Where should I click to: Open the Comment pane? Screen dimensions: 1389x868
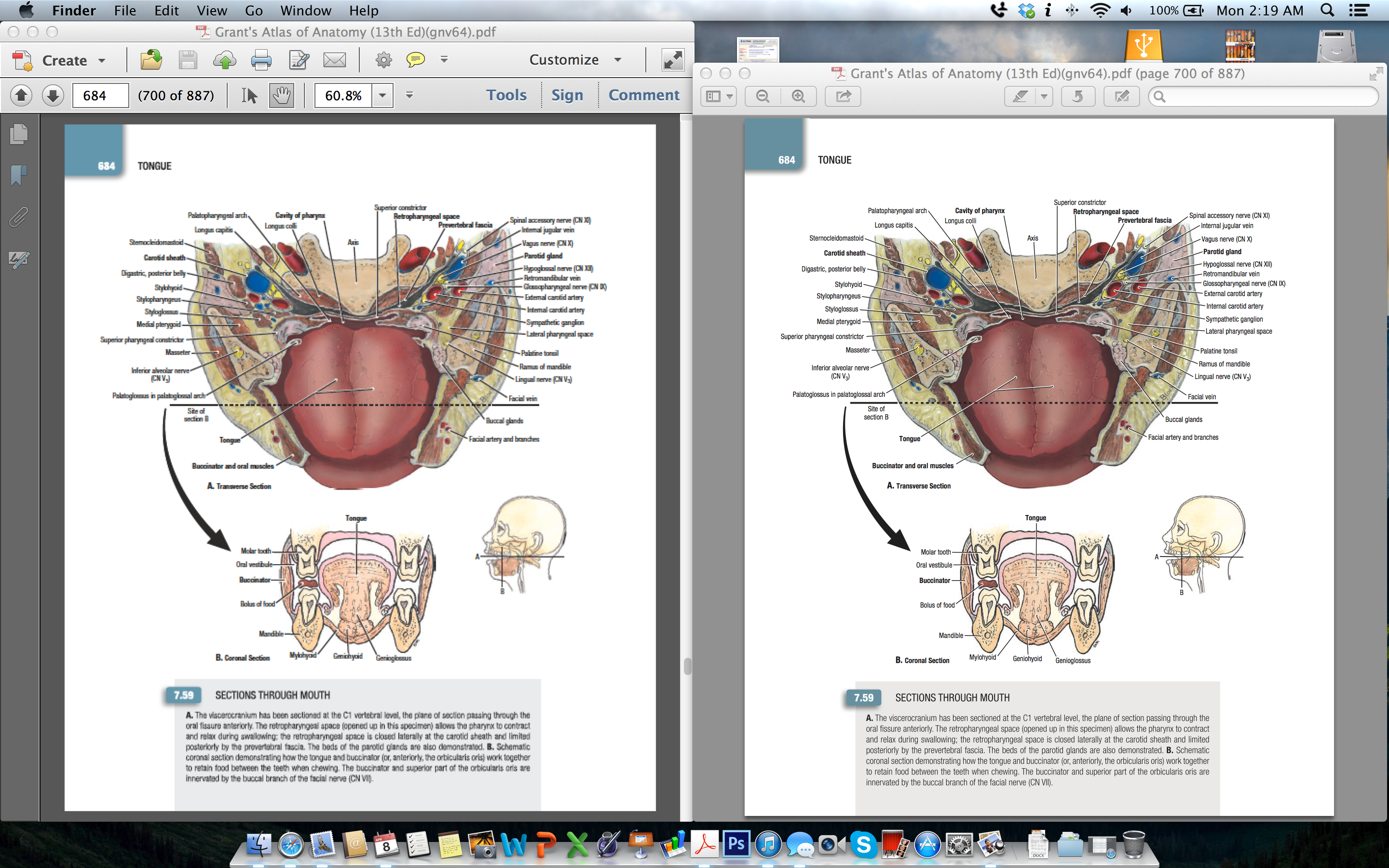pyautogui.click(x=643, y=95)
